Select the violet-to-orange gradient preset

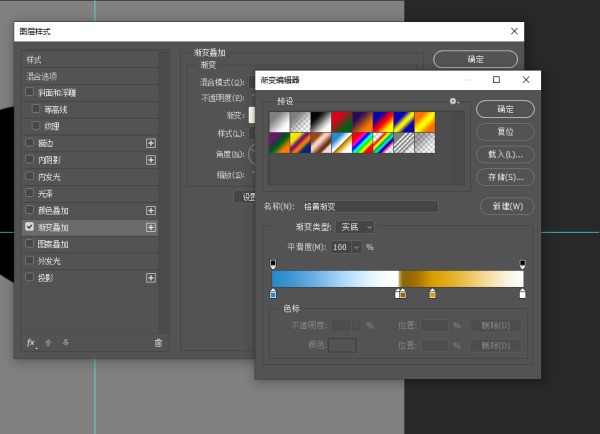point(362,122)
